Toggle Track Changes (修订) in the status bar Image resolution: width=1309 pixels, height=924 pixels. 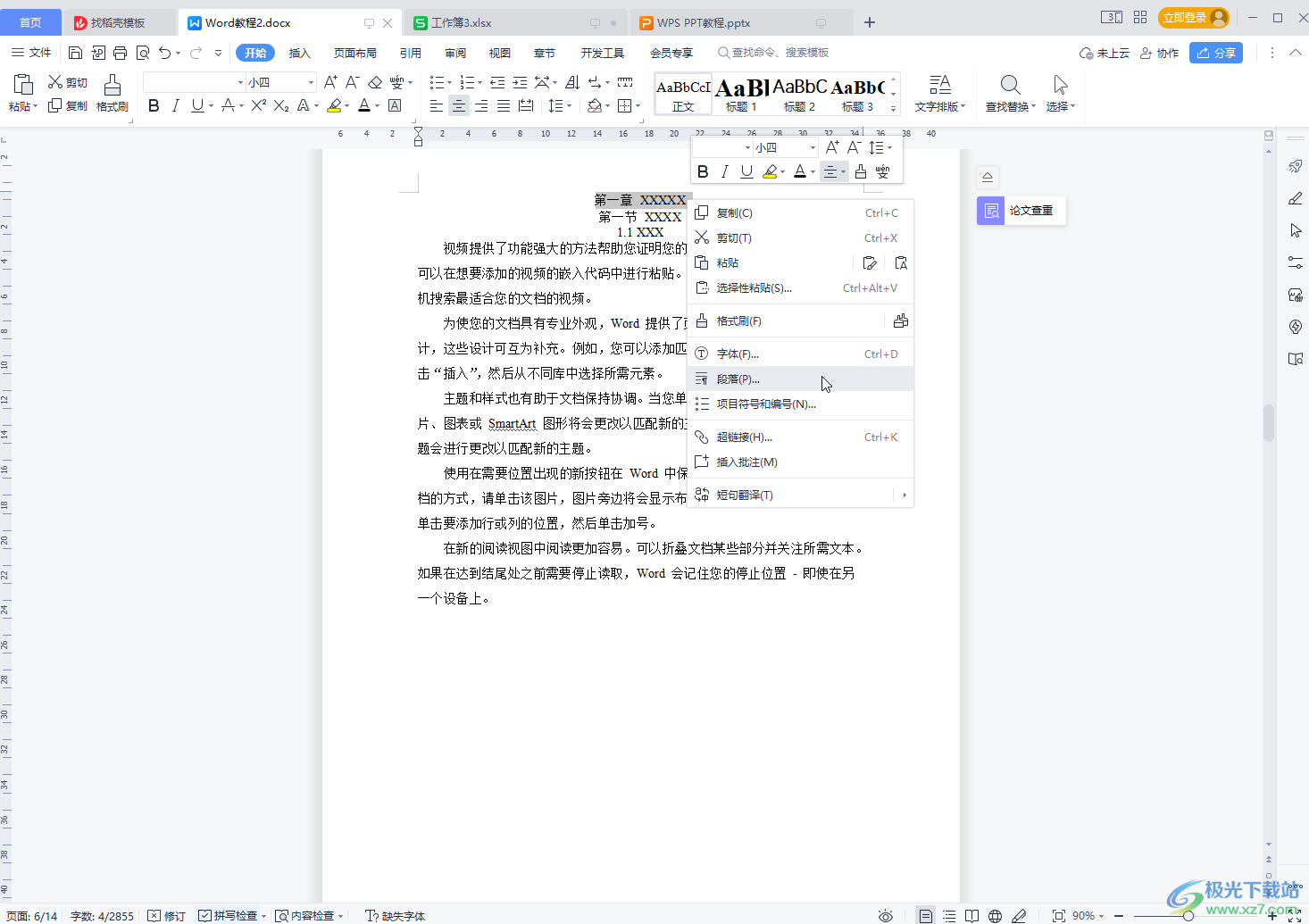click(x=167, y=916)
